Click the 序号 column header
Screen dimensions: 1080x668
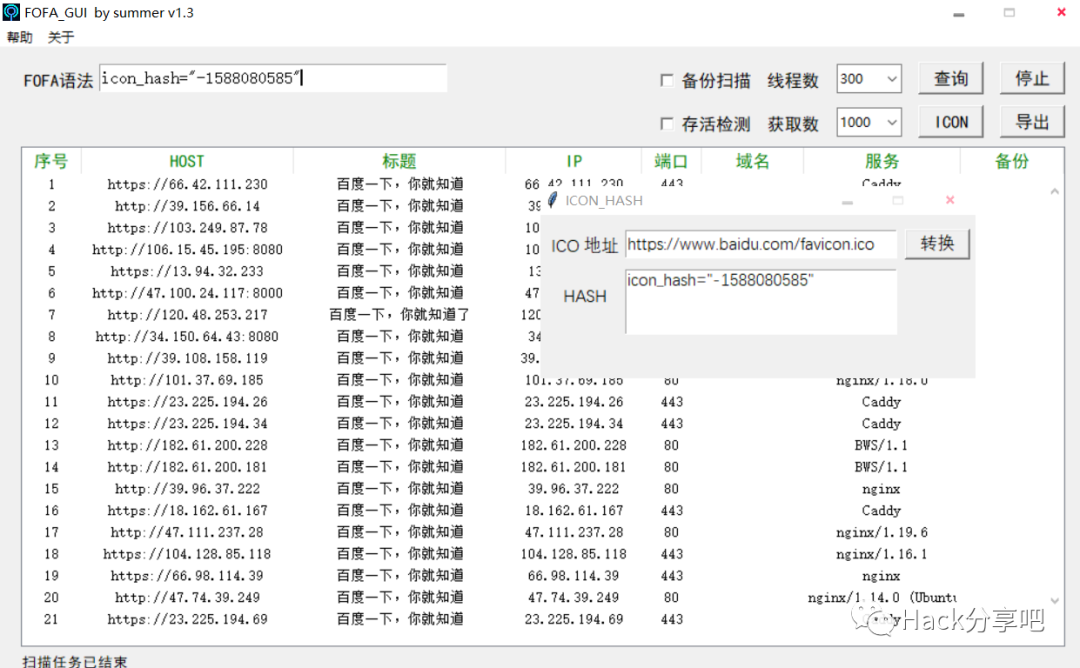tap(51, 161)
